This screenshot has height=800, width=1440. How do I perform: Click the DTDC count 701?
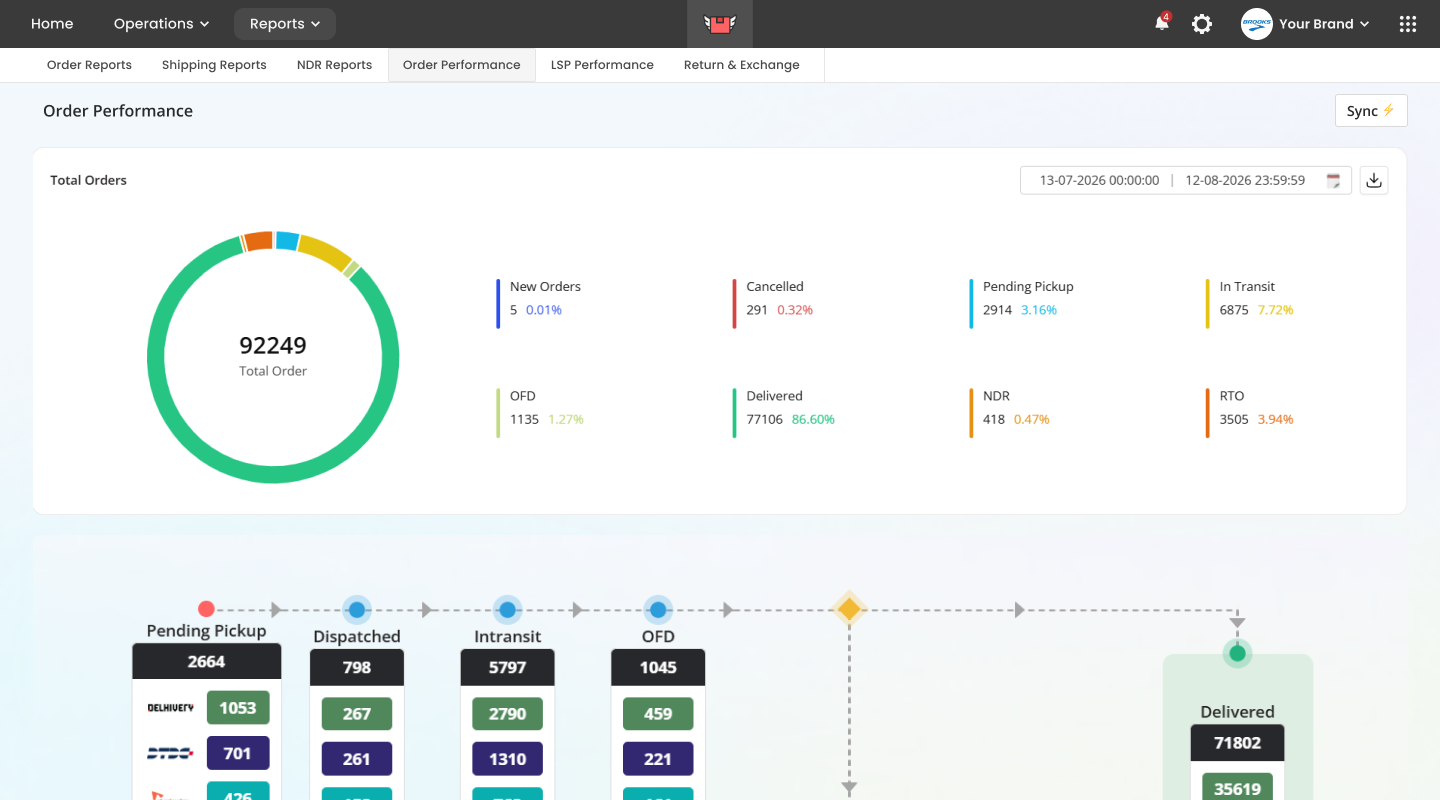238,753
